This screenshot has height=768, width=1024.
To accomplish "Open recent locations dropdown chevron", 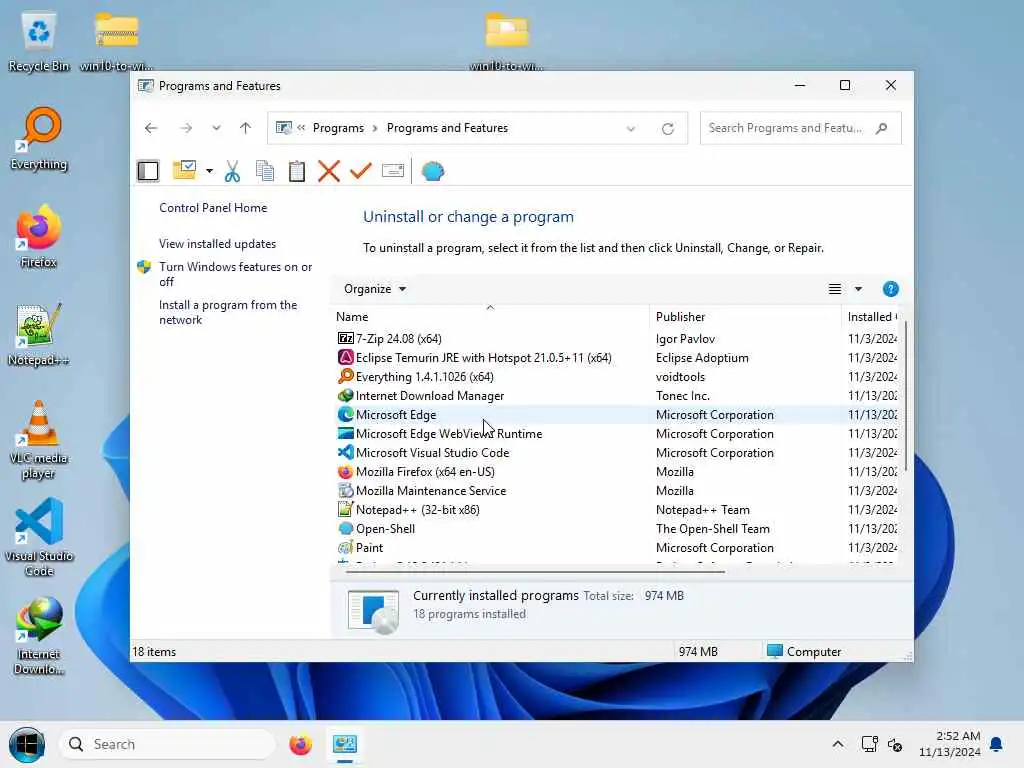I will click(x=216, y=128).
